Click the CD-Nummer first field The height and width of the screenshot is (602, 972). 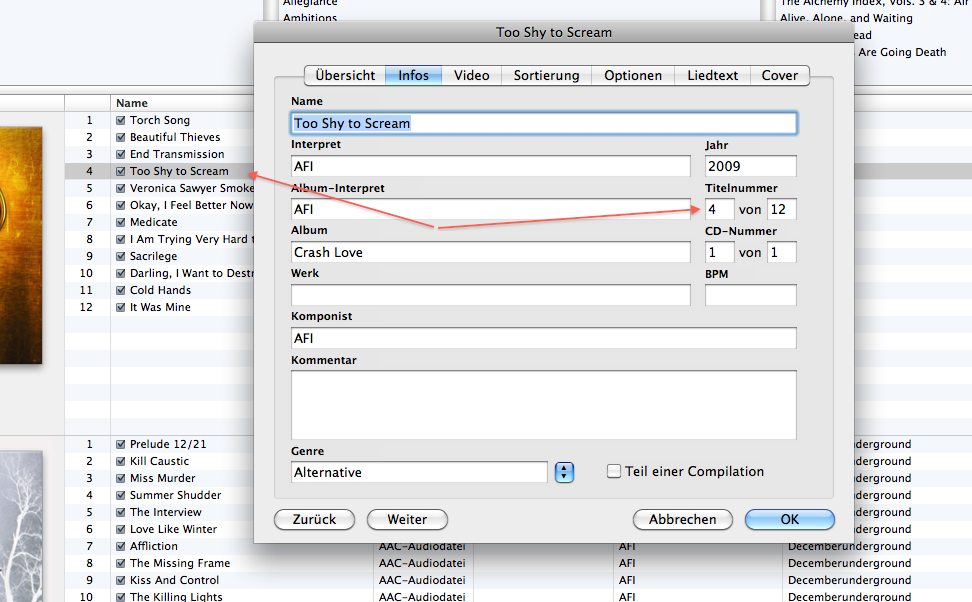pyautogui.click(x=720, y=252)
